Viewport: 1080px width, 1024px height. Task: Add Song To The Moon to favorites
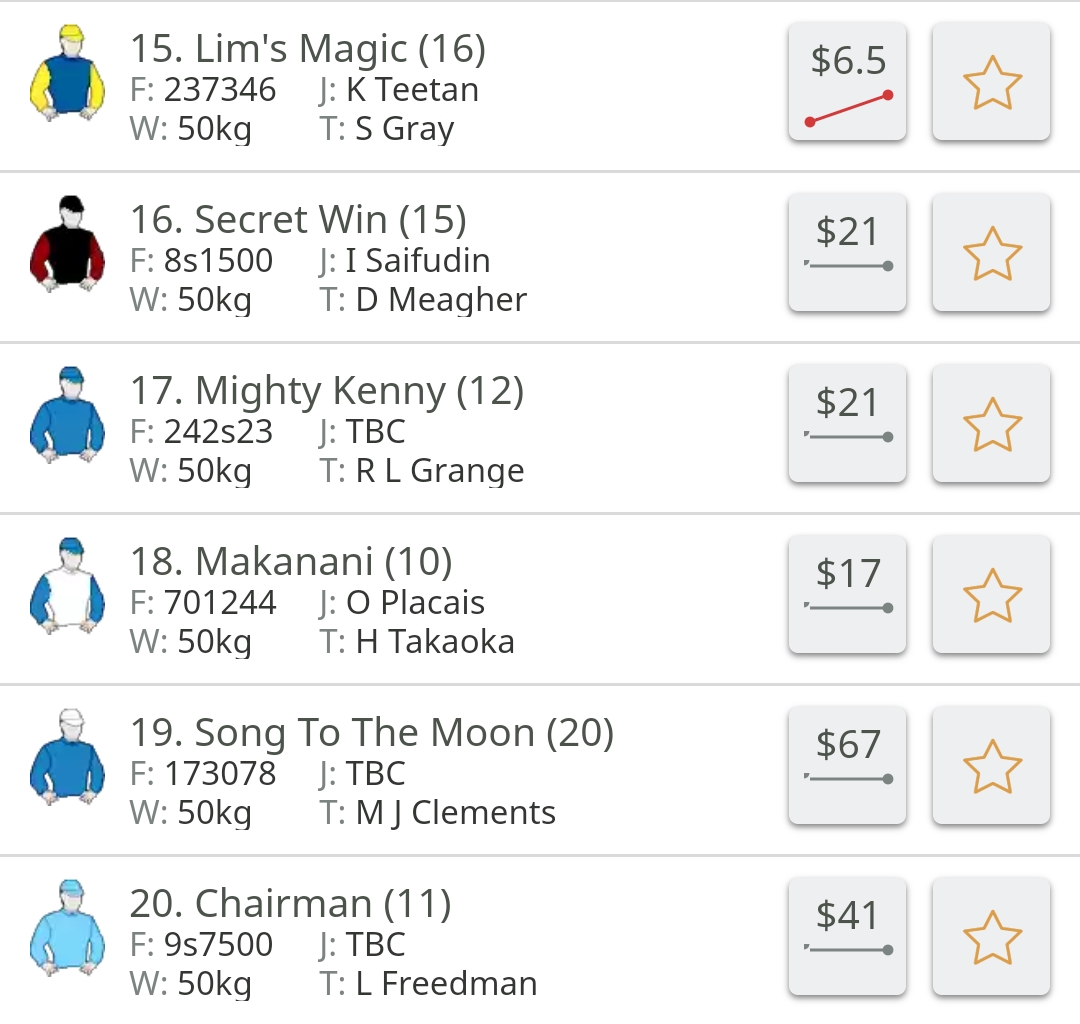pyautogui.click(x=991, y=765)
